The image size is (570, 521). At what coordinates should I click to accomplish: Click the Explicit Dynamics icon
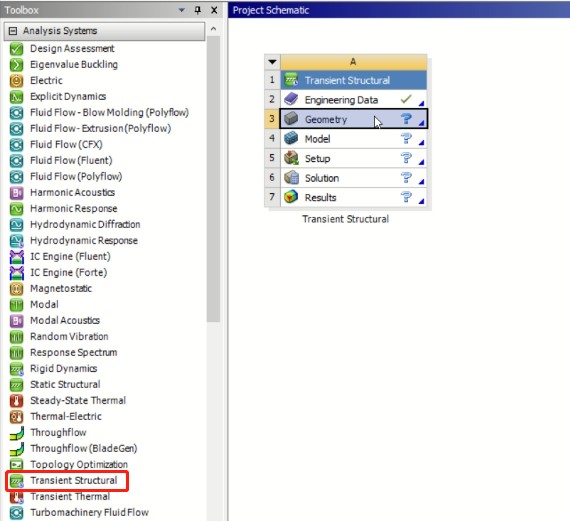16,97
